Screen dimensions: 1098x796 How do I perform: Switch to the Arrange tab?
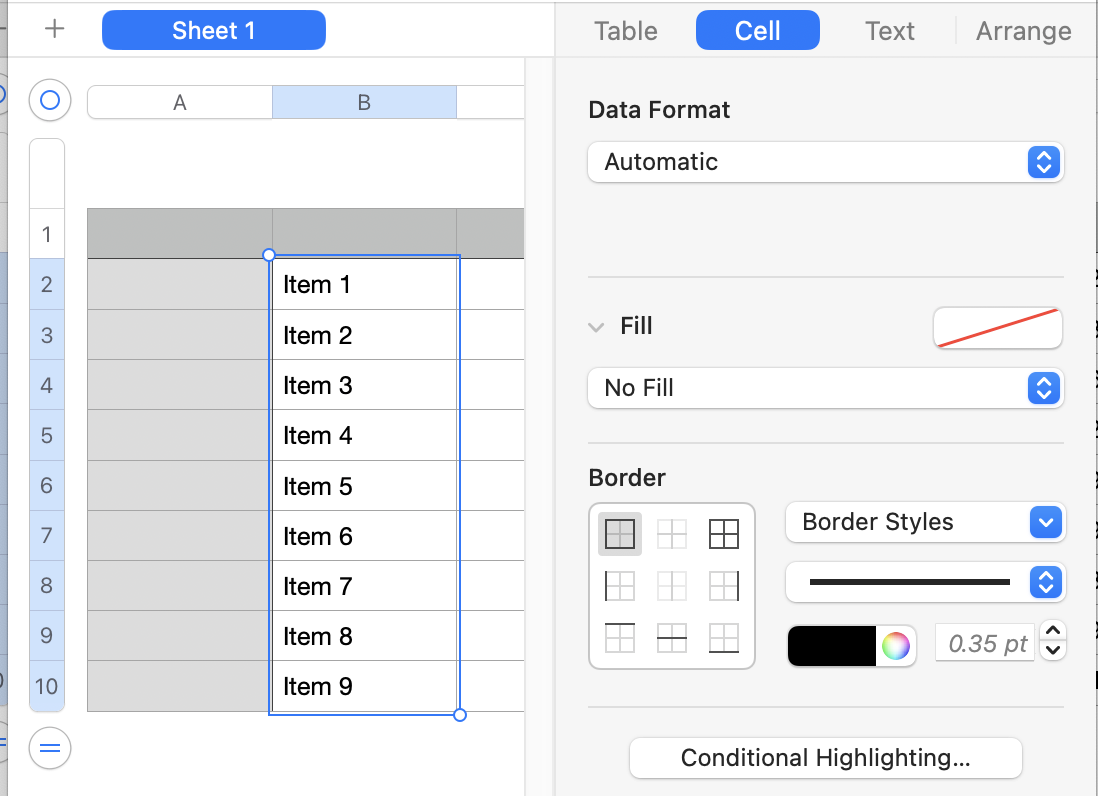click(x=1023, y=31)
